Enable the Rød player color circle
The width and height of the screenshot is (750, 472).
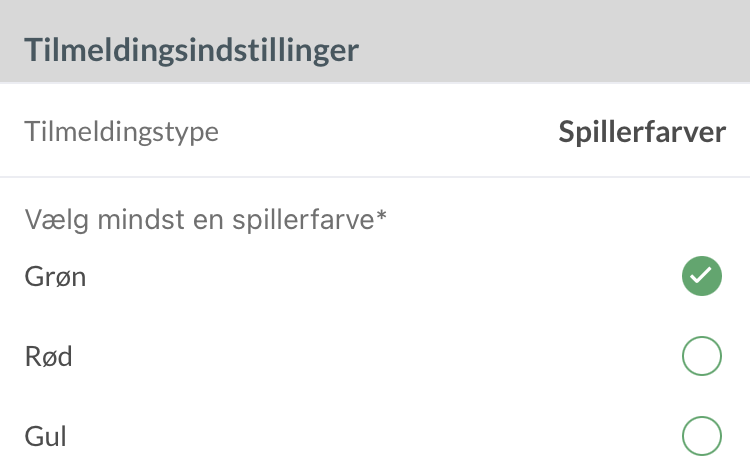coord(702,356)
